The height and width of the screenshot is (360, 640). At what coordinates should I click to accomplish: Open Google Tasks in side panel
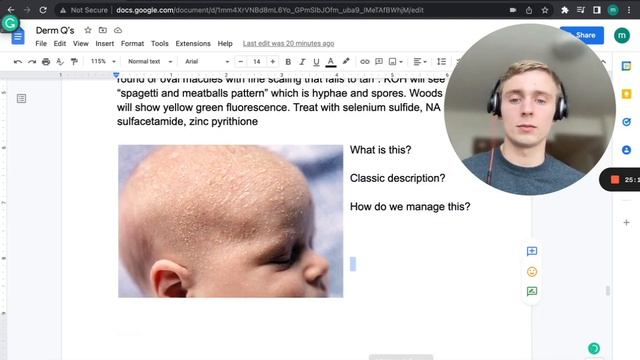[x=627, y=122]
